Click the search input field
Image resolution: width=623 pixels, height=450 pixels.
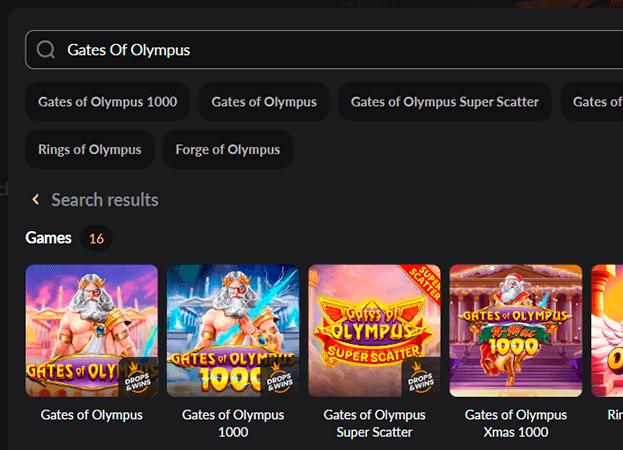[330, 50]
